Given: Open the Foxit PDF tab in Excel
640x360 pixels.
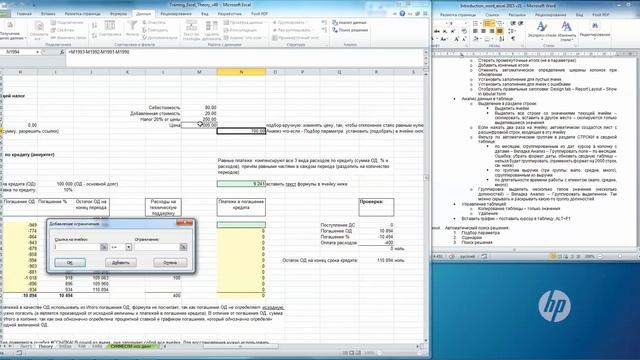Looking at the screenshot, I should point(259,13).
